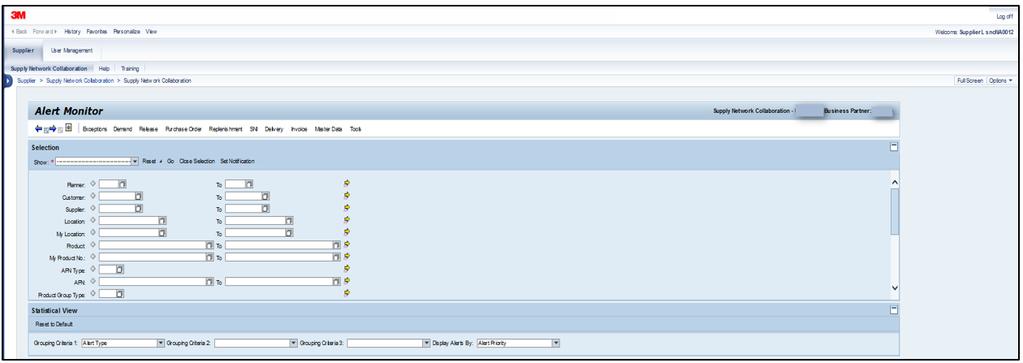This screenshot has width=1023, height=363.
Task: Open value help for Product To field
Action: (x=337, y=245)
